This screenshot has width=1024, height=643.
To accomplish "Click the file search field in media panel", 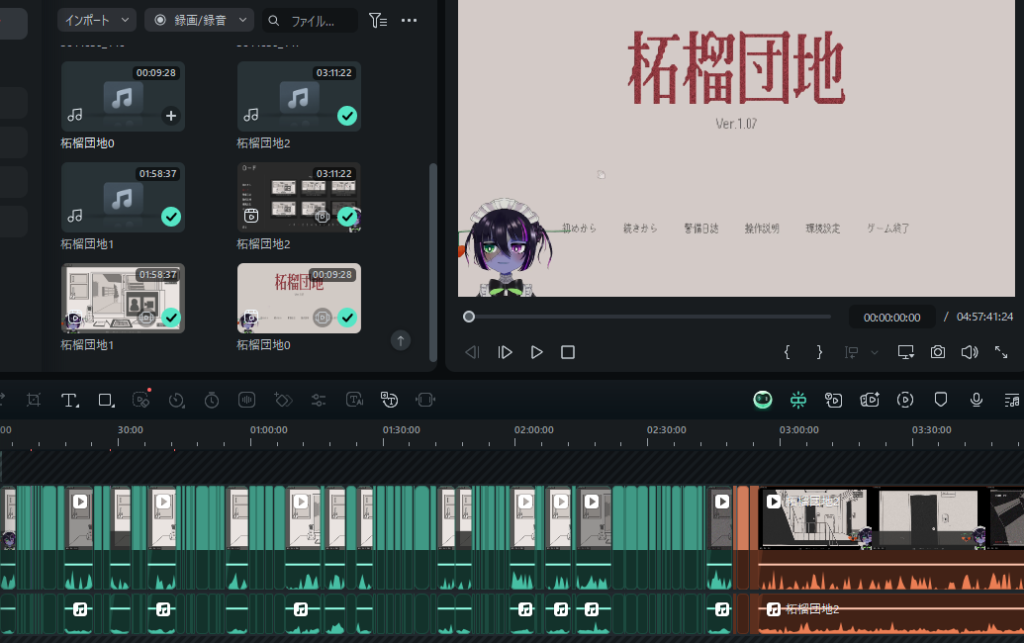I will 320,20.
